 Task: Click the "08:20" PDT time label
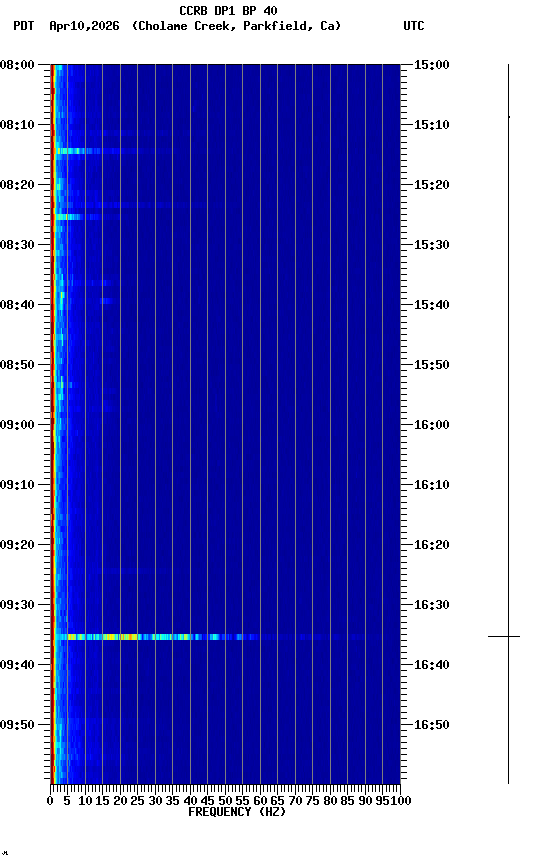point(17,185)
